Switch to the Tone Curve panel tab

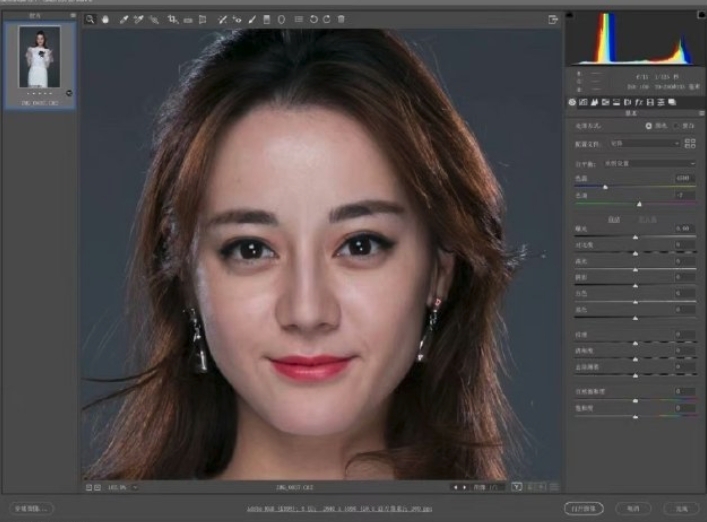click(x=584, y=102)
